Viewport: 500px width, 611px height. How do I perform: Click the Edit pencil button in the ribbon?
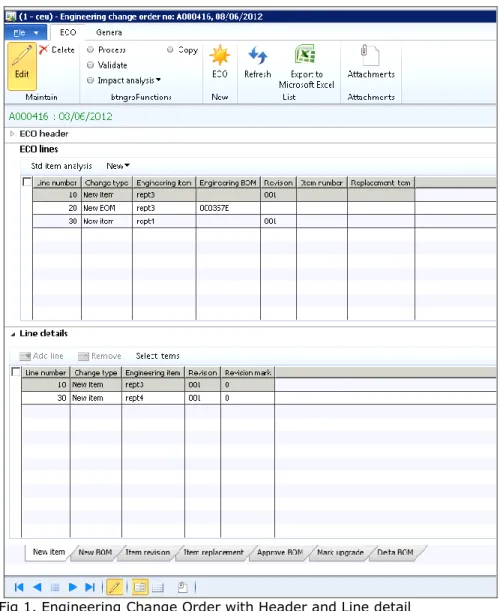22,65
